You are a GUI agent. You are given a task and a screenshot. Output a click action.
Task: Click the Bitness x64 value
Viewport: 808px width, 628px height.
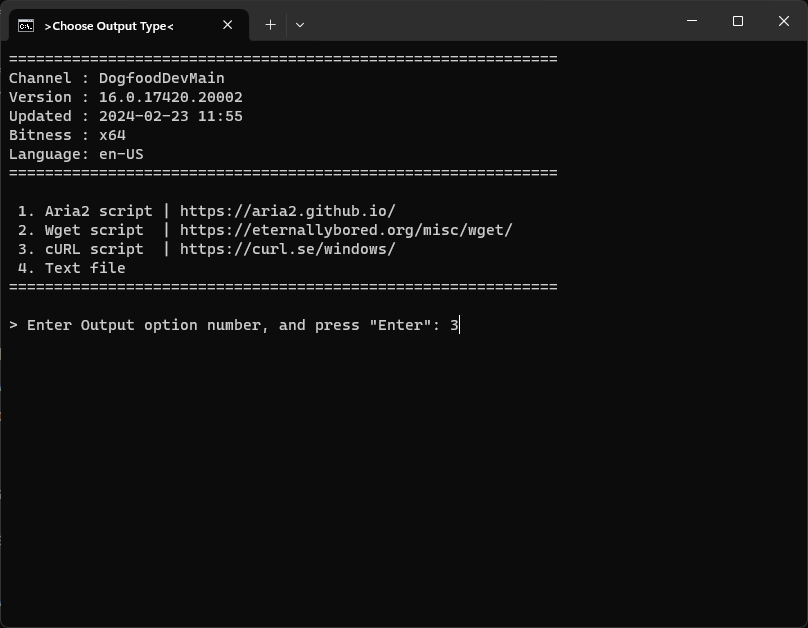tap(112, 135)
